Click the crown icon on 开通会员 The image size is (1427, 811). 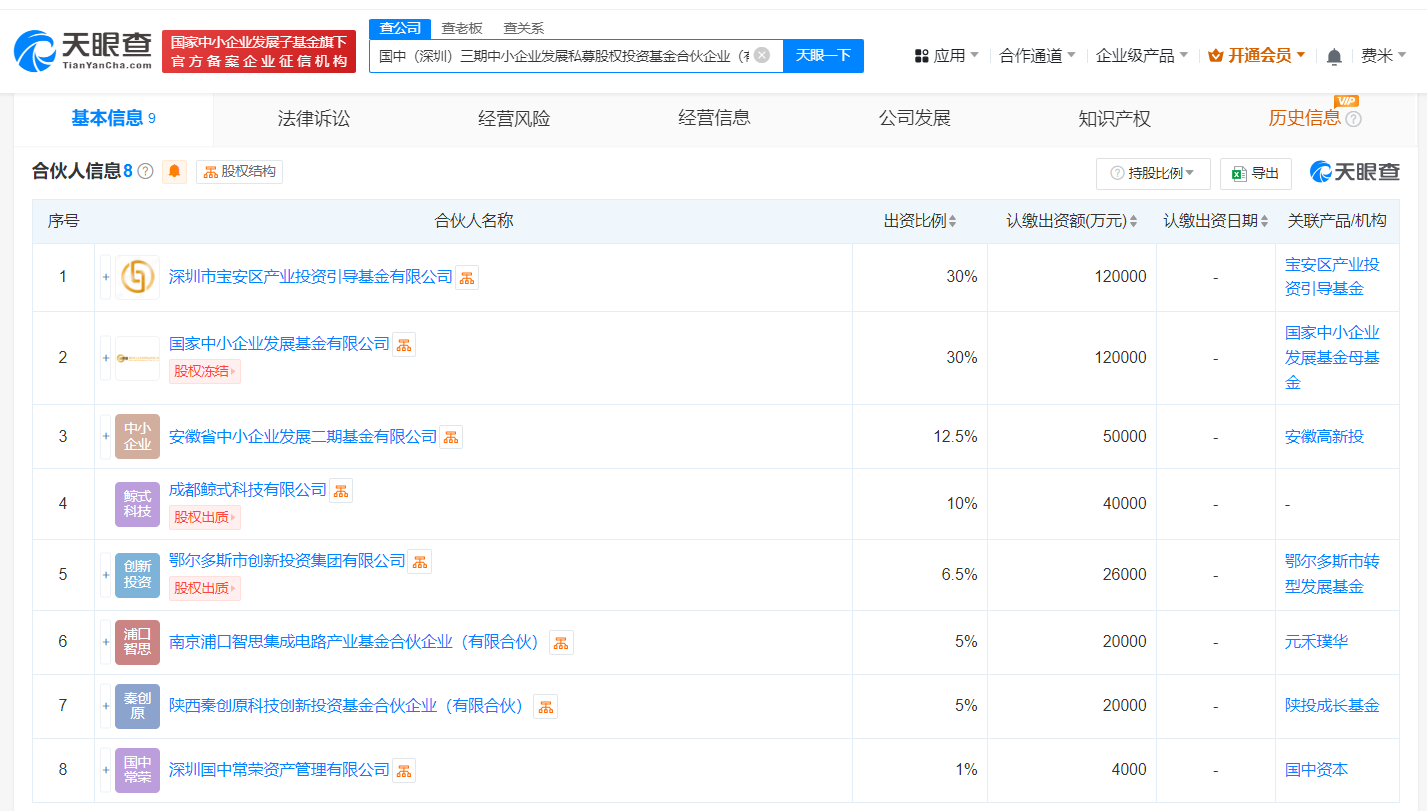(1214, 56)
